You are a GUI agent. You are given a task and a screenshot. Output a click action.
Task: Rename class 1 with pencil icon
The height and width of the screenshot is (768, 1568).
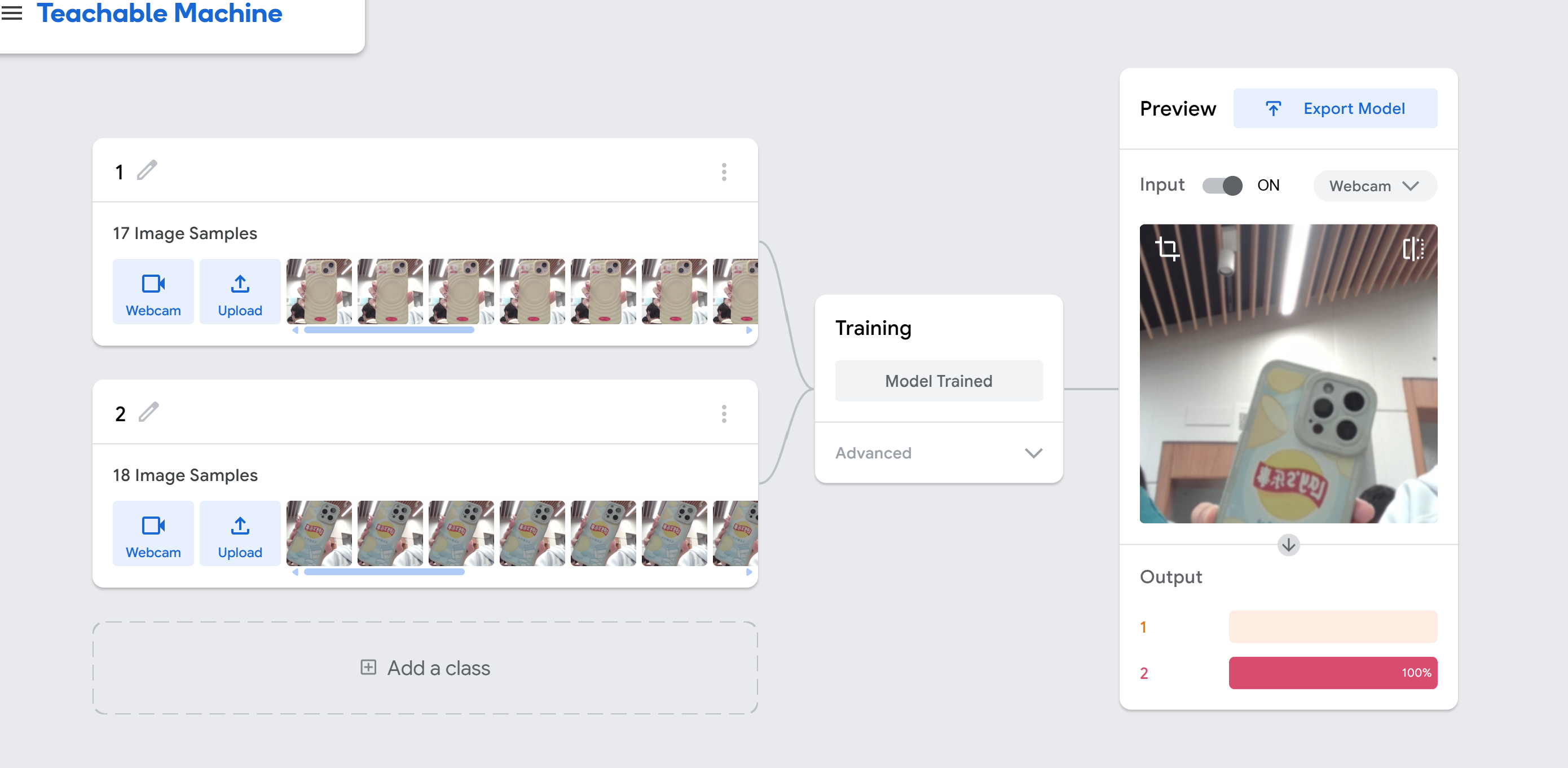coord(147,170)
